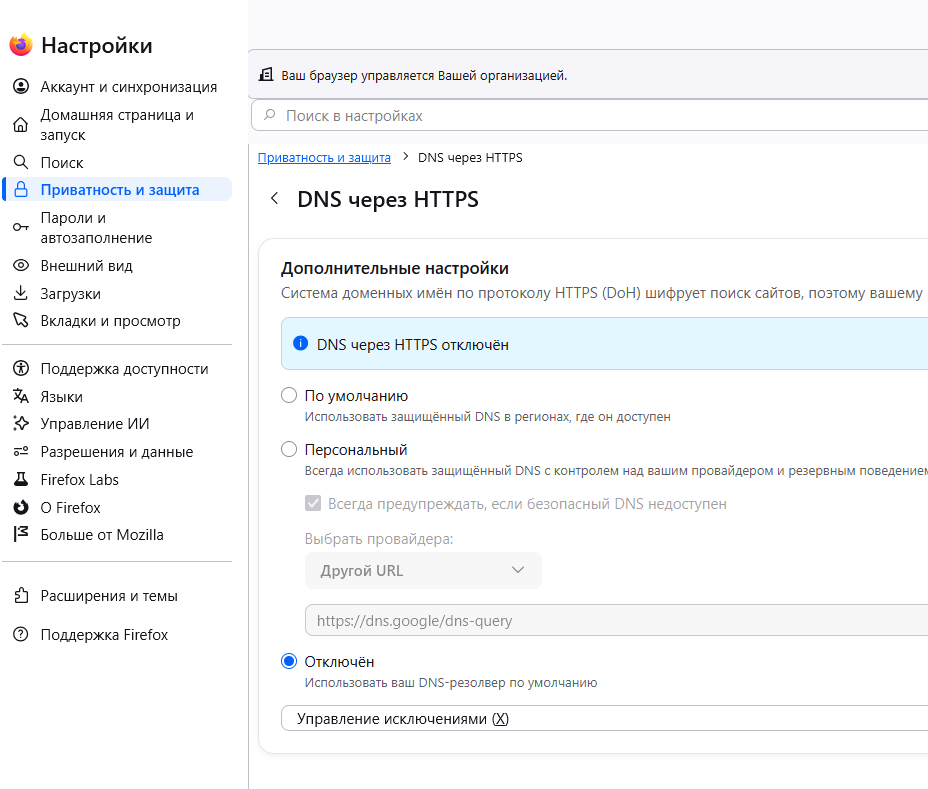928x789 pixels.
Task: Focus the Поиск в настройках search field
Action: 589,115
